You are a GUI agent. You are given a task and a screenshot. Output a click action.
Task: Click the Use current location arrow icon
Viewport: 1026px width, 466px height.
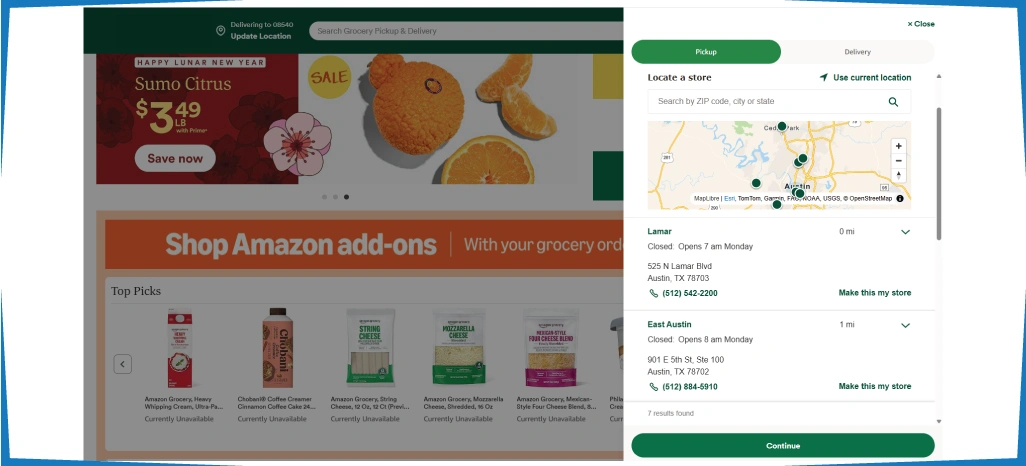[x=824, y=77]
